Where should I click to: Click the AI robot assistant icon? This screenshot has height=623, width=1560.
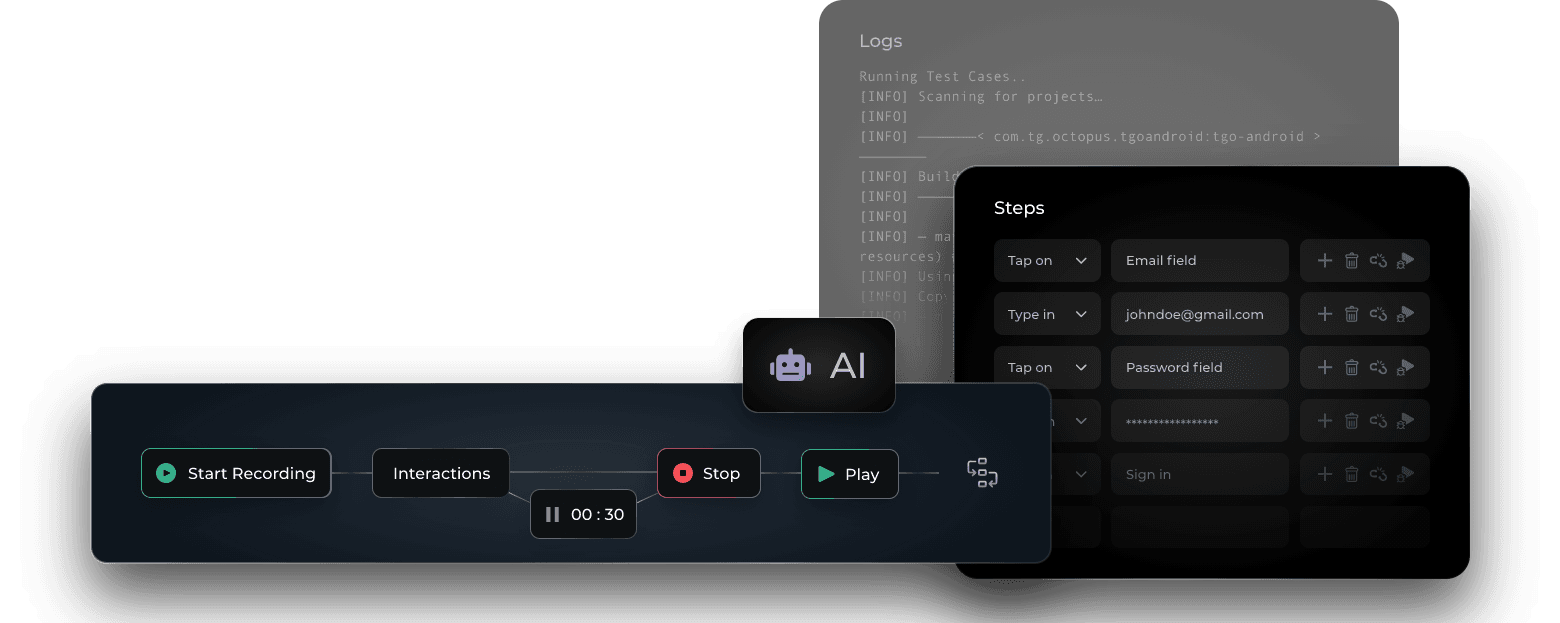[x=790, y=364]
